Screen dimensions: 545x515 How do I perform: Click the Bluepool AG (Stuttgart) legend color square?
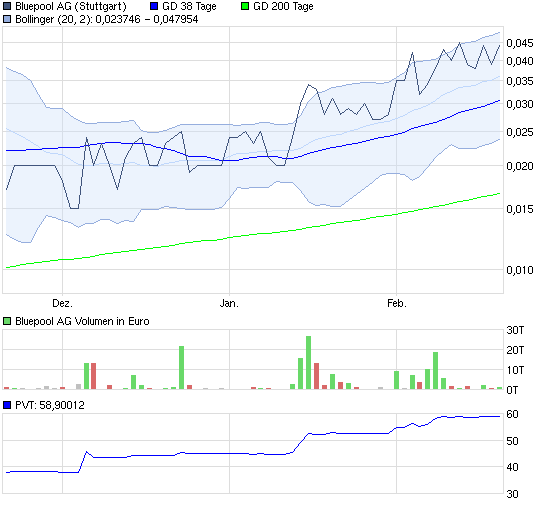[x=7, y=6]
